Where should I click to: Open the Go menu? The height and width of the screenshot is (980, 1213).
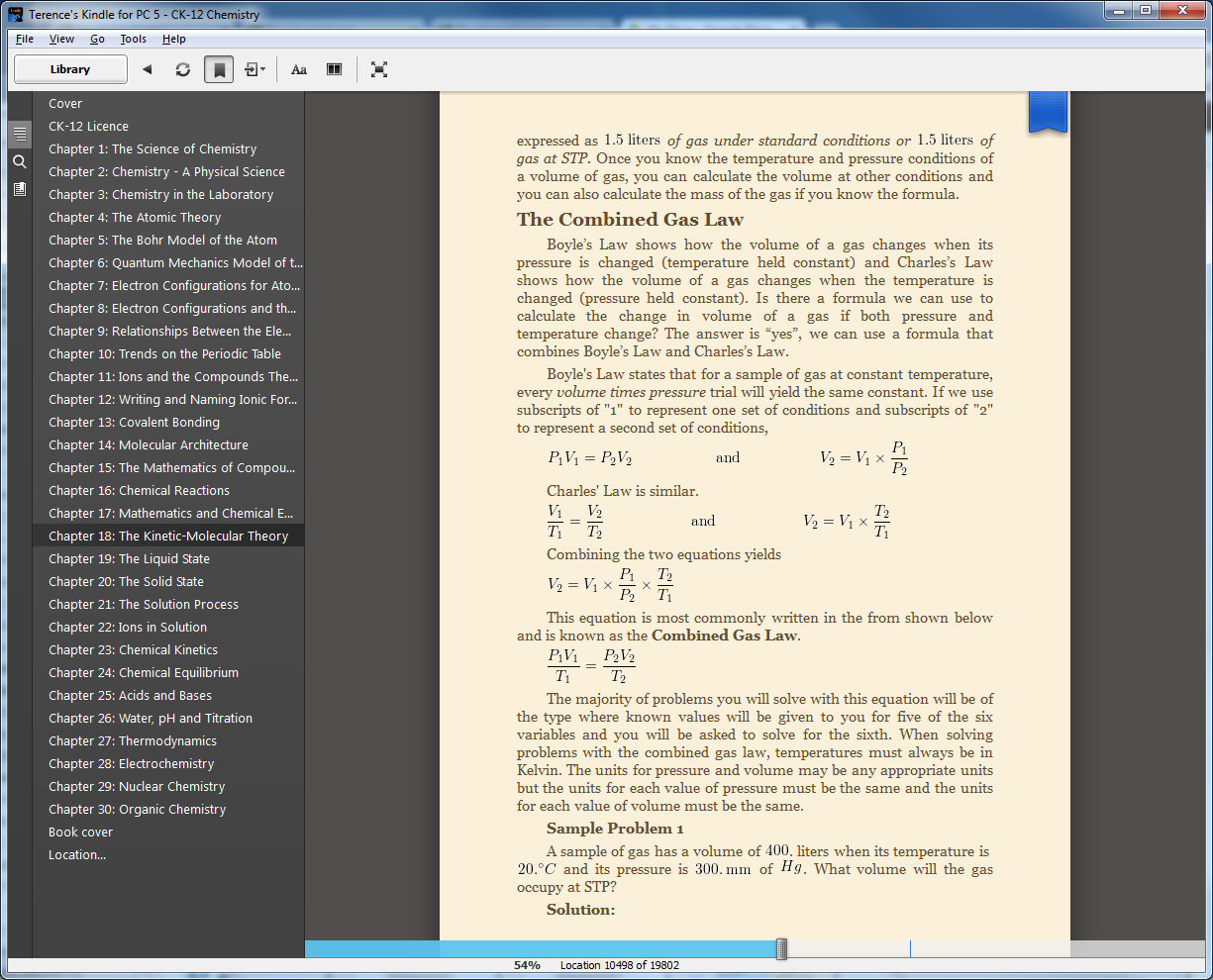click(96, 39)
